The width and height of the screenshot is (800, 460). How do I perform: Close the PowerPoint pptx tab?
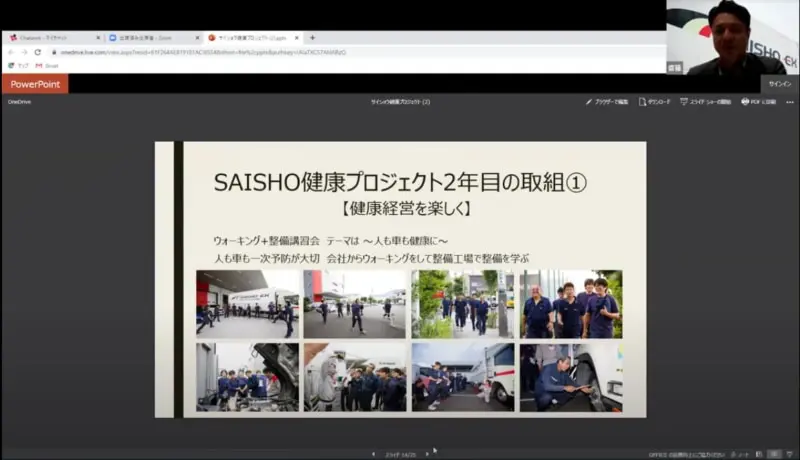coord(296,38)
